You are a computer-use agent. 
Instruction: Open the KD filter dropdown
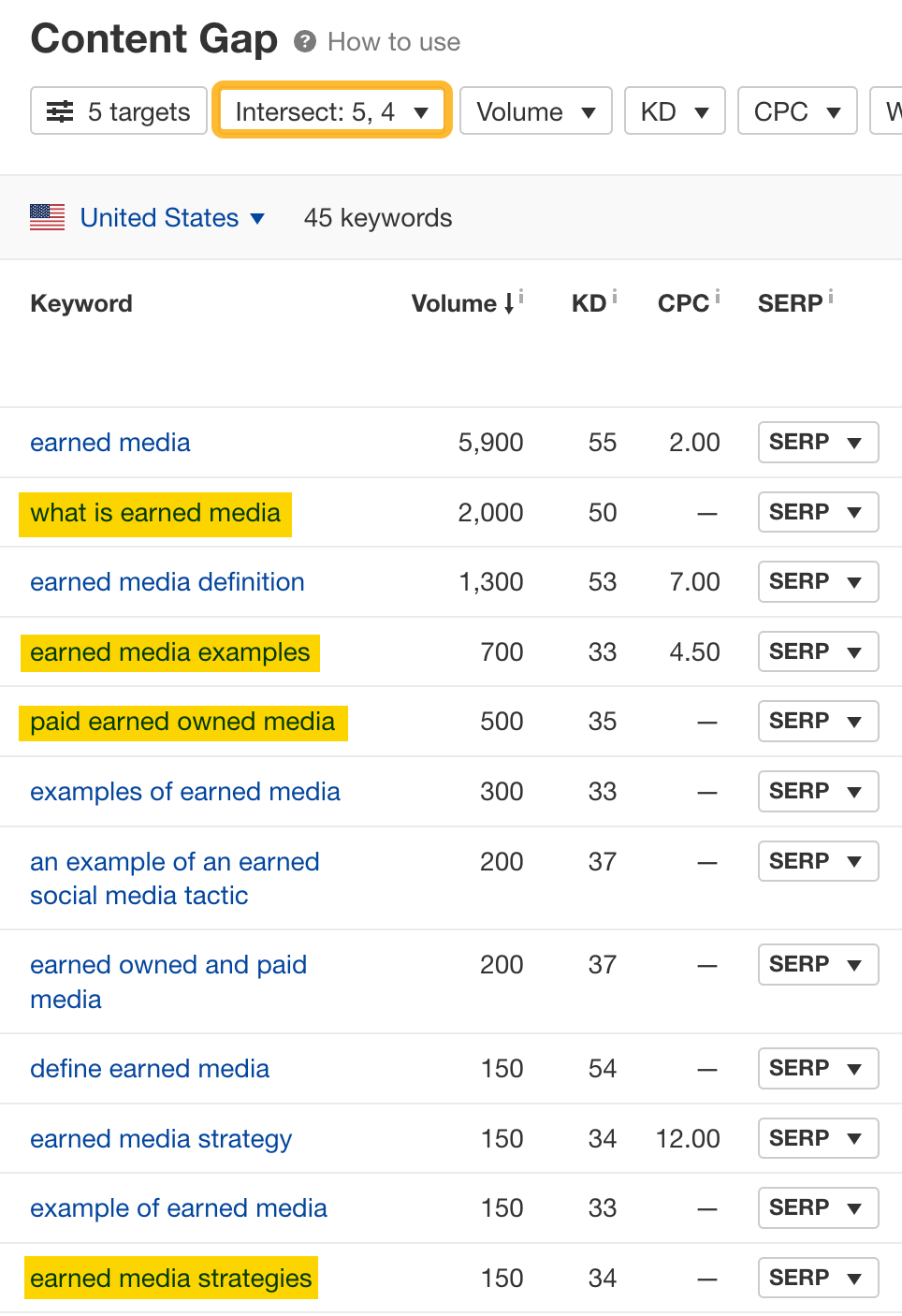click(674, 110)
